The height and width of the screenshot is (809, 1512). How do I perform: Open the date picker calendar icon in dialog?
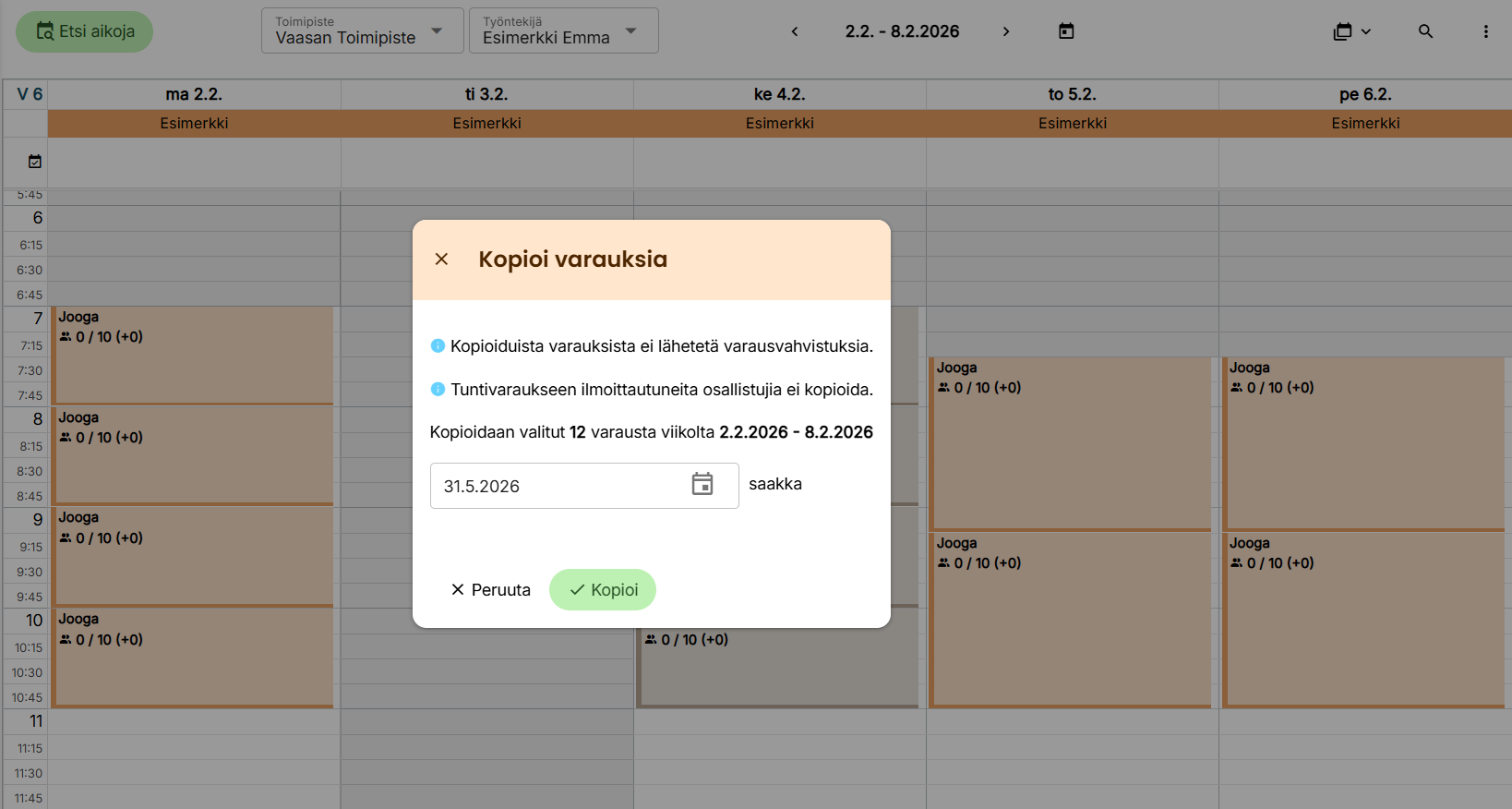tap(702, 484)
